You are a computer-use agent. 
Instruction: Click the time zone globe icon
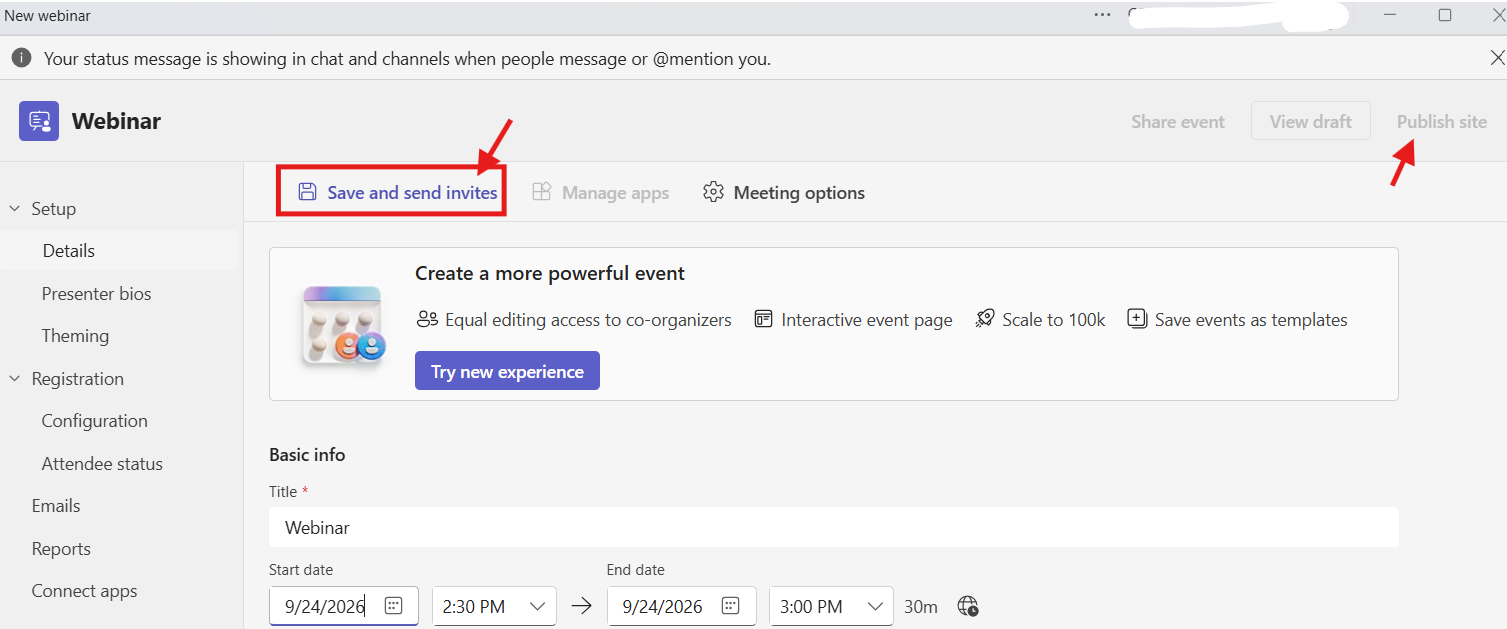click(x=967, y=606)
